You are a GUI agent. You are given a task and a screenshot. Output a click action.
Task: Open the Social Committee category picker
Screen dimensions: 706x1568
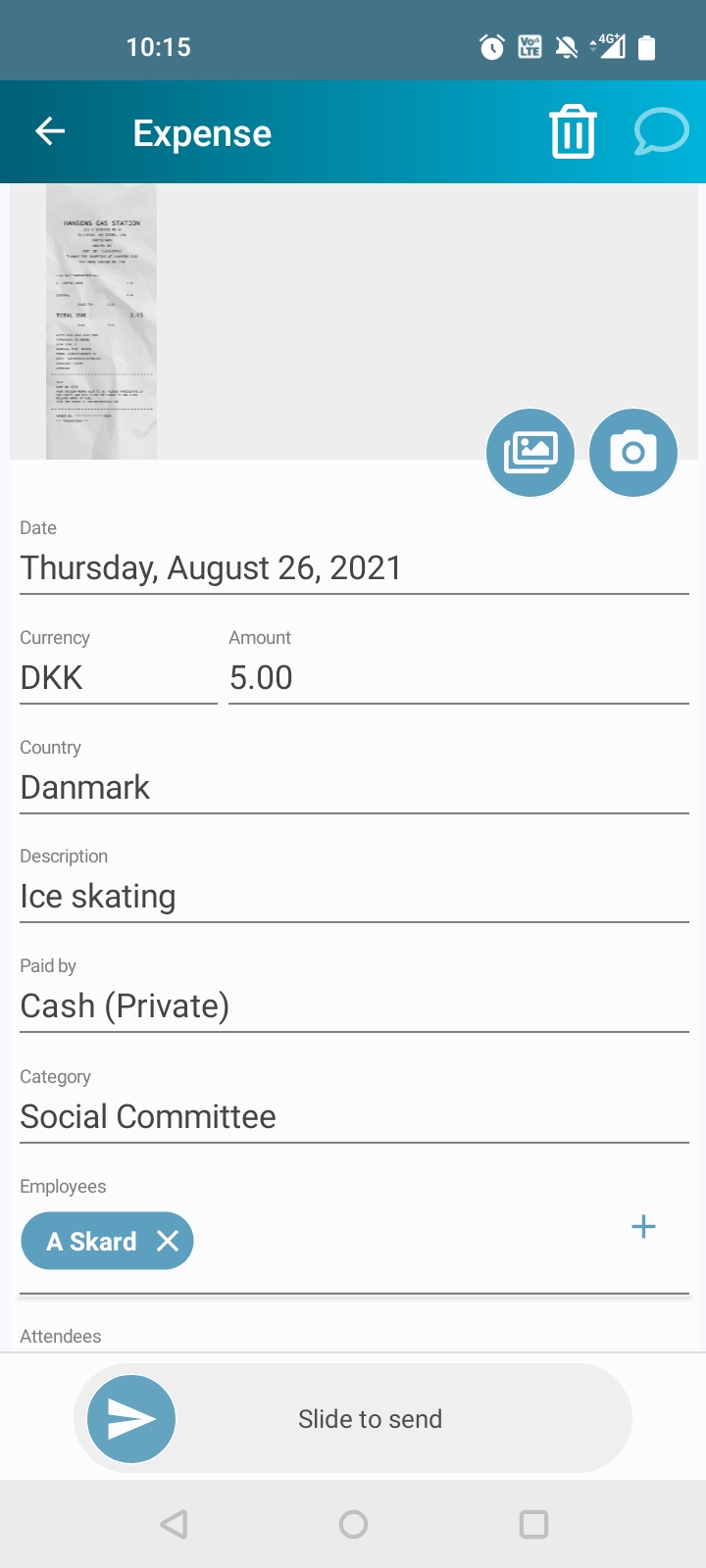point(354,1117)
